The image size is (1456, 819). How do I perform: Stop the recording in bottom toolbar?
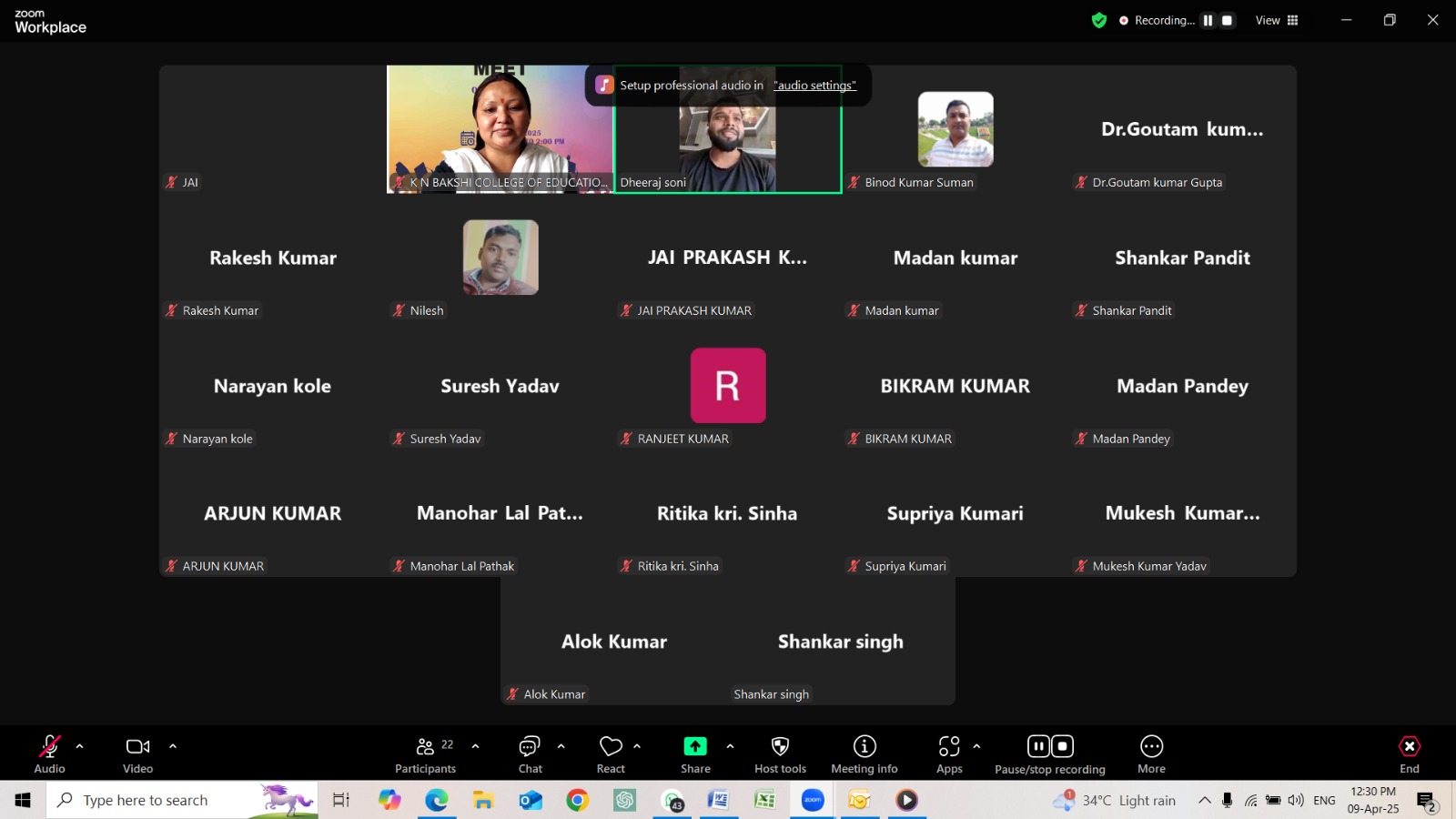[x=1062, y=746]
